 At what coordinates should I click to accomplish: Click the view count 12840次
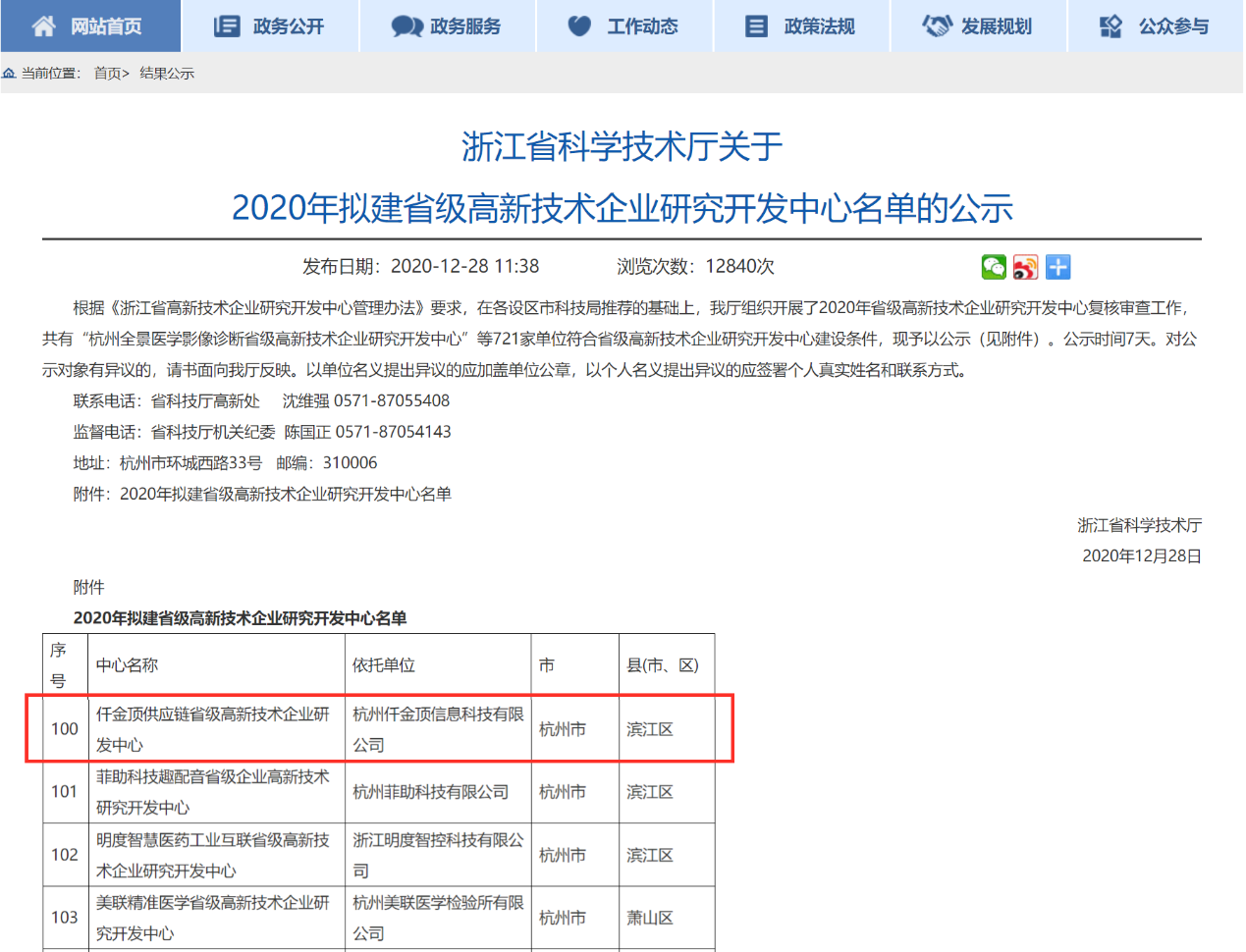coord(739,267)
